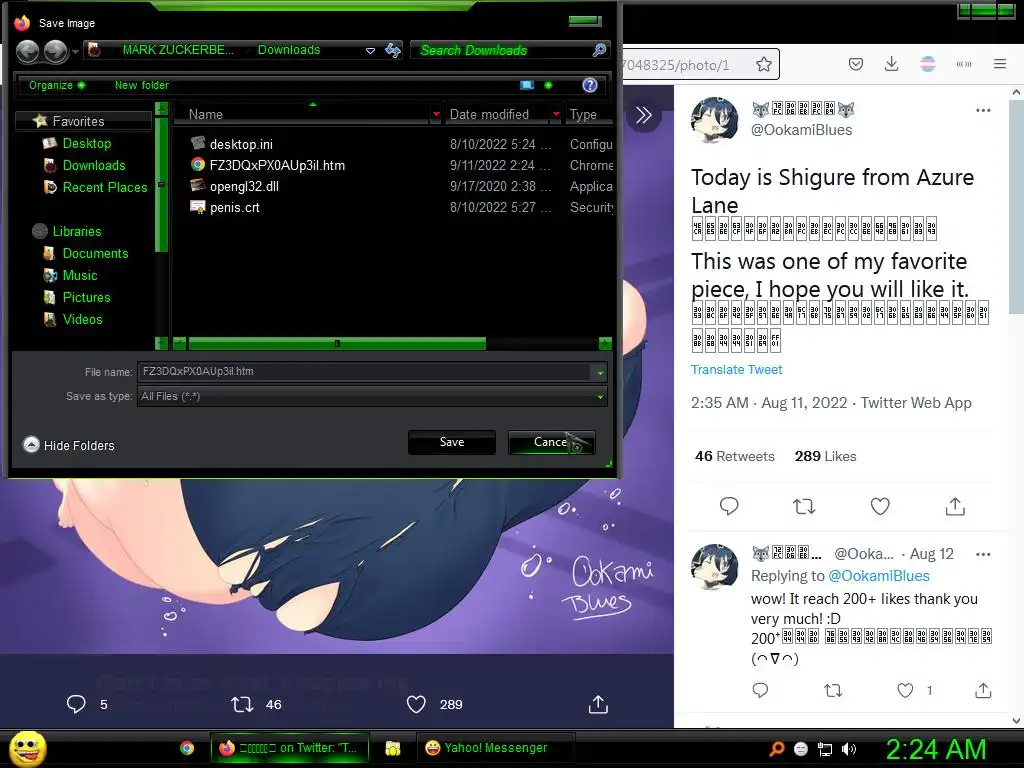Screen dimensions: 1024x768
Task: Click the @OokamiBlues handle under the name
Action: (801, 130)
